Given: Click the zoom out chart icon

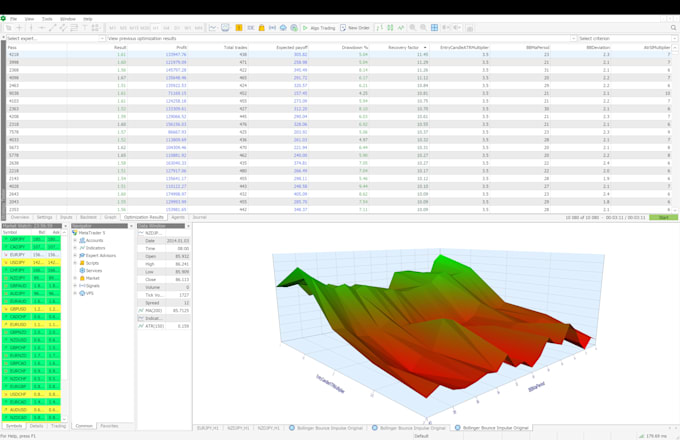Looking at the screenshot, I should (x=423, y=28).
